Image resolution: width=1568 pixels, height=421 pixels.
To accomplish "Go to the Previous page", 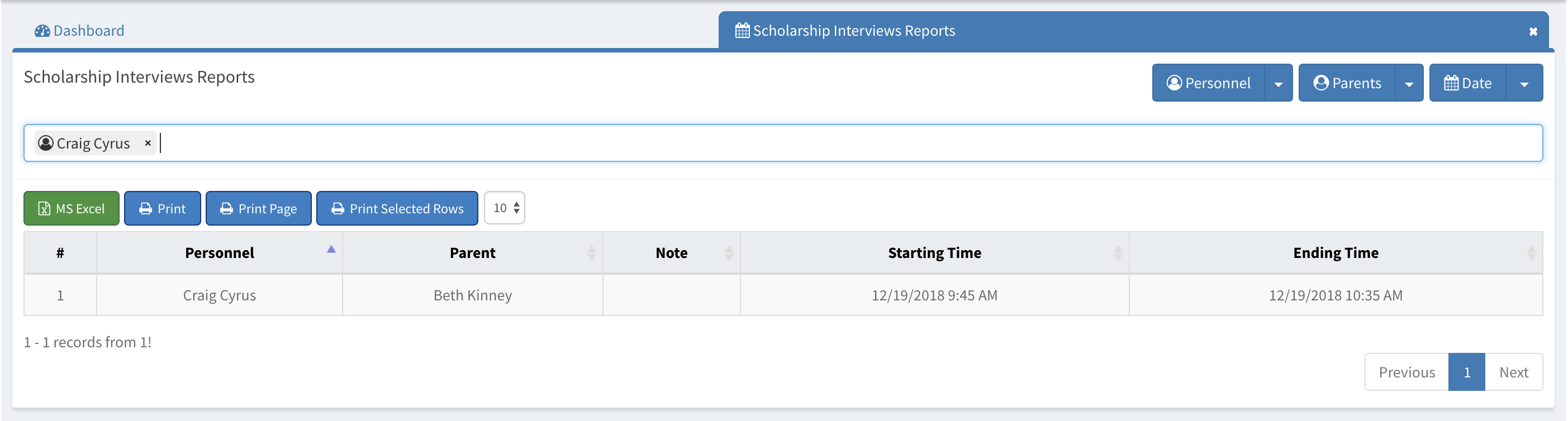I will [x=1407, y=372].
